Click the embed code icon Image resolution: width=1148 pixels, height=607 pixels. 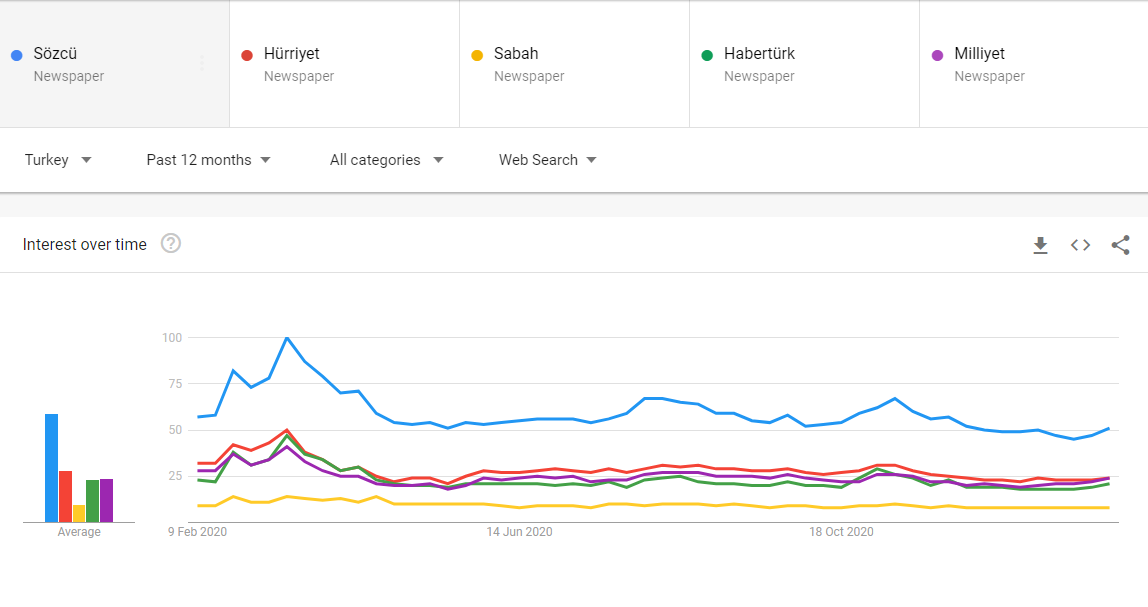(1080, 245)
